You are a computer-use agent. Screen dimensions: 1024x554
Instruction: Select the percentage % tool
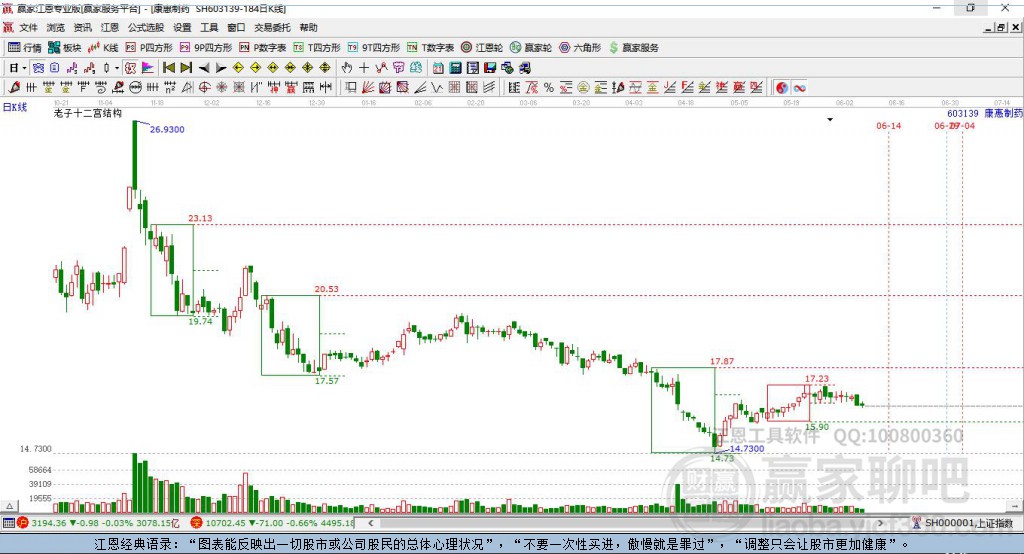point(549,88)
